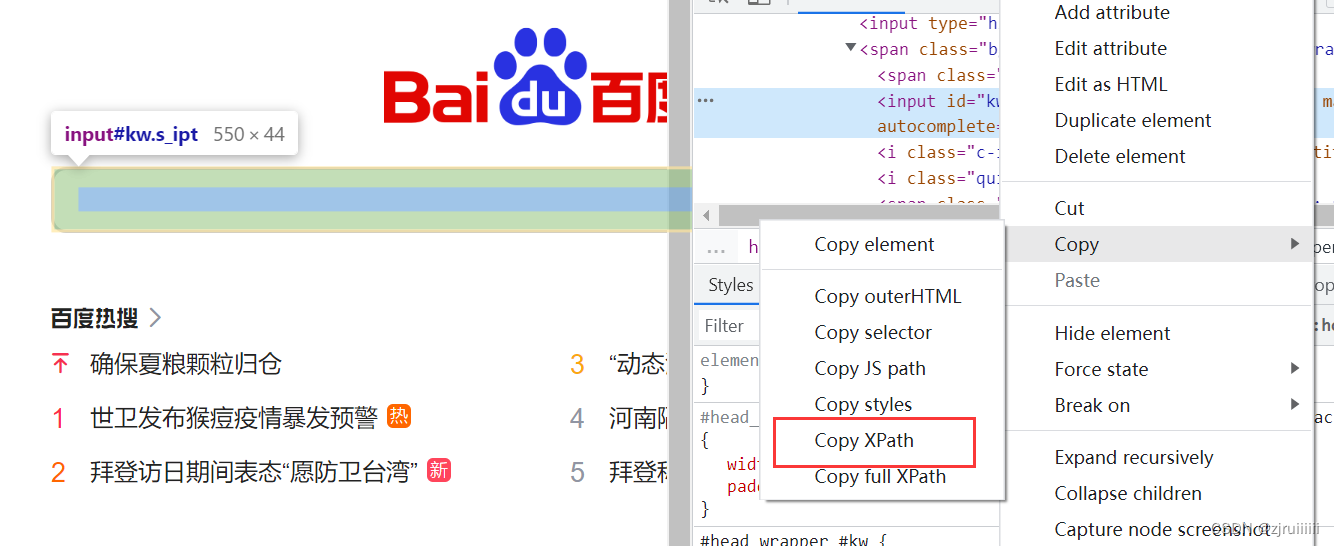Select Delete element menu item
1334x546 pixels.
[x=1120, y=157]
